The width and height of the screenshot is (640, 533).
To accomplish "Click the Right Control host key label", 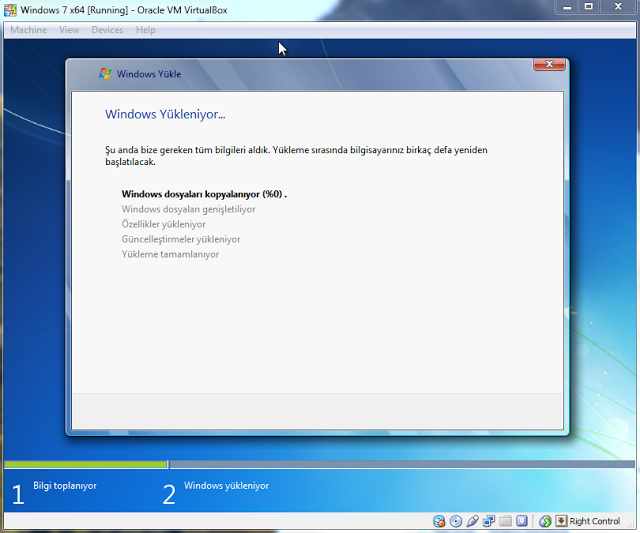I will point(594,521).
